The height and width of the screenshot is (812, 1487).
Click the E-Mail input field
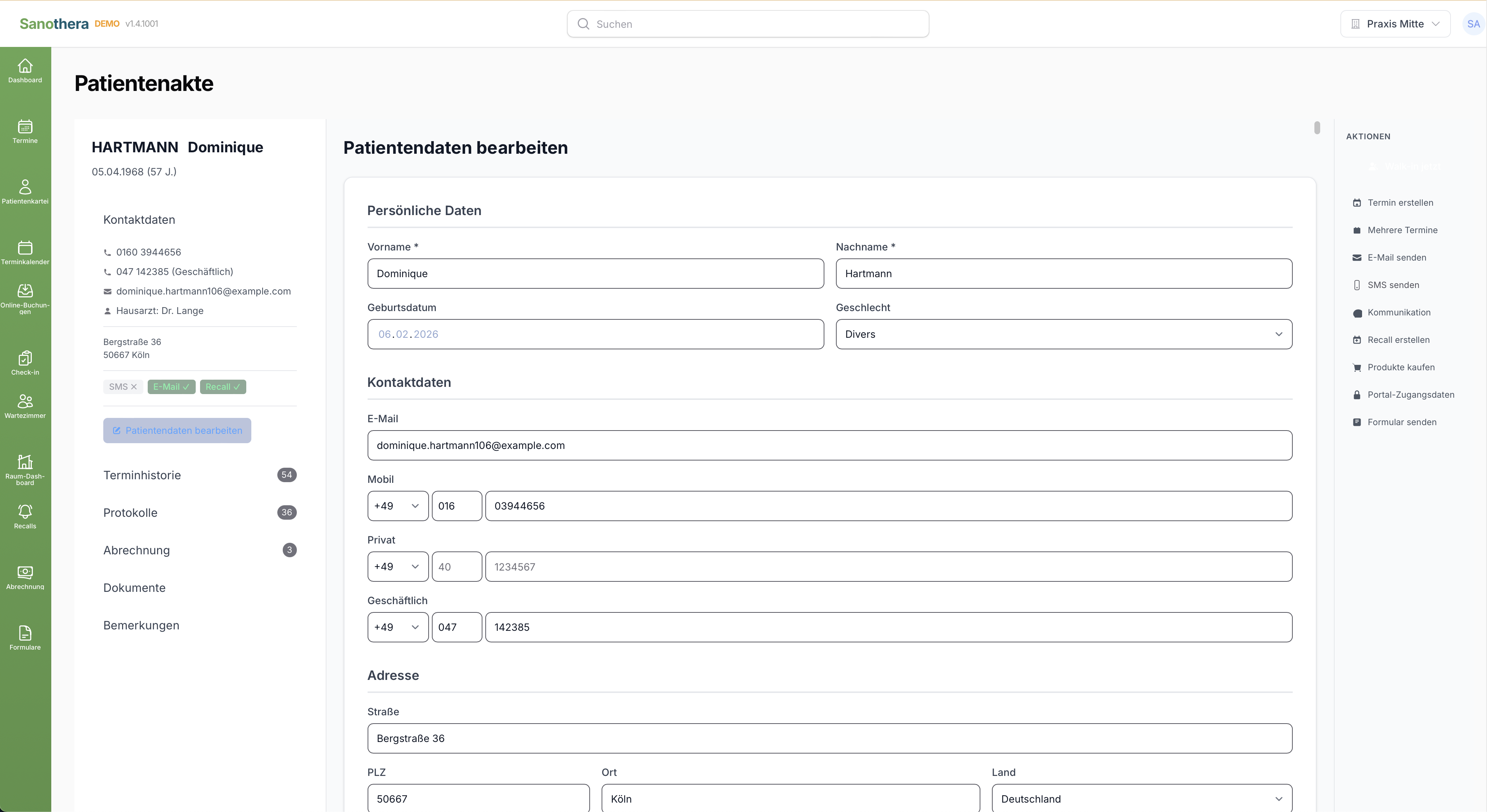pyautogui.click(x=829, y=446)
